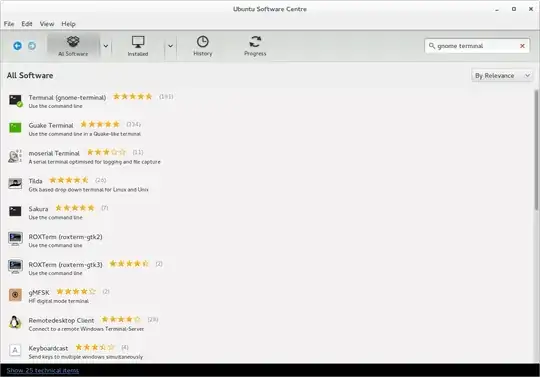Open the Edit menu
The height and width of the screenshot is (377, 540).
pos(27,24)
